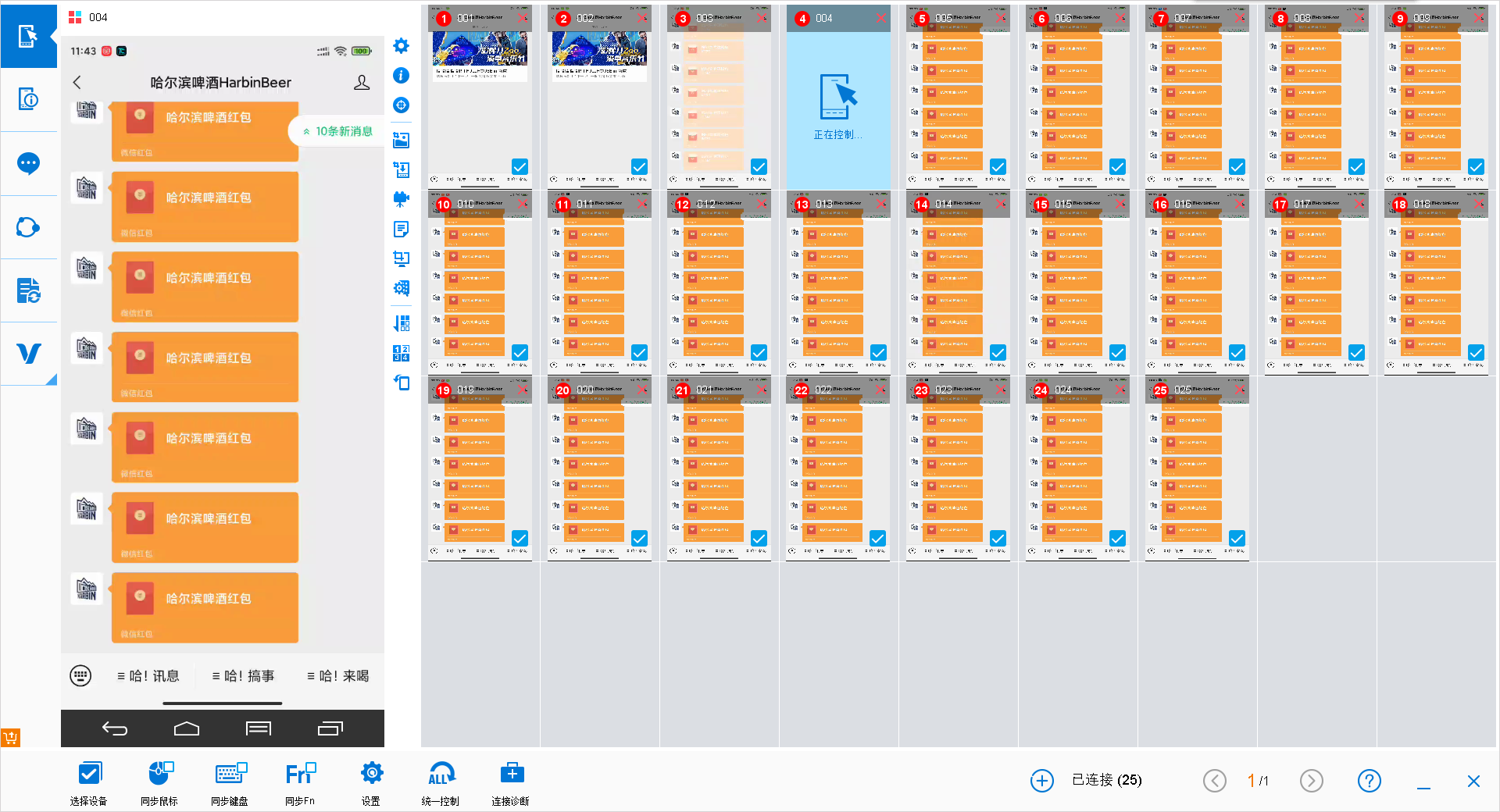Open the notes document icon
The height and width of the screenshot is (812, 1500).
[x=401, y=229]
